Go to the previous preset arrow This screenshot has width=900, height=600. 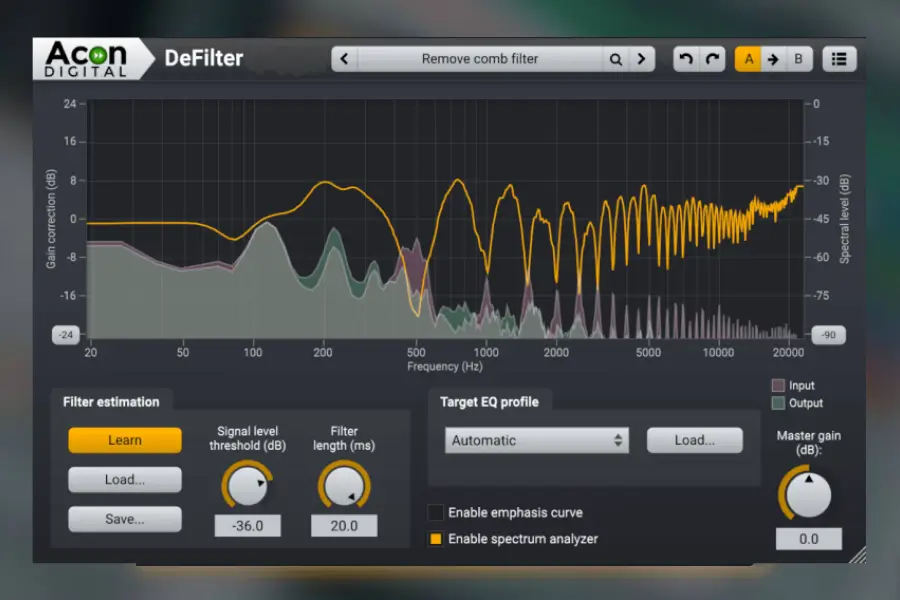[x=344, y=59]
